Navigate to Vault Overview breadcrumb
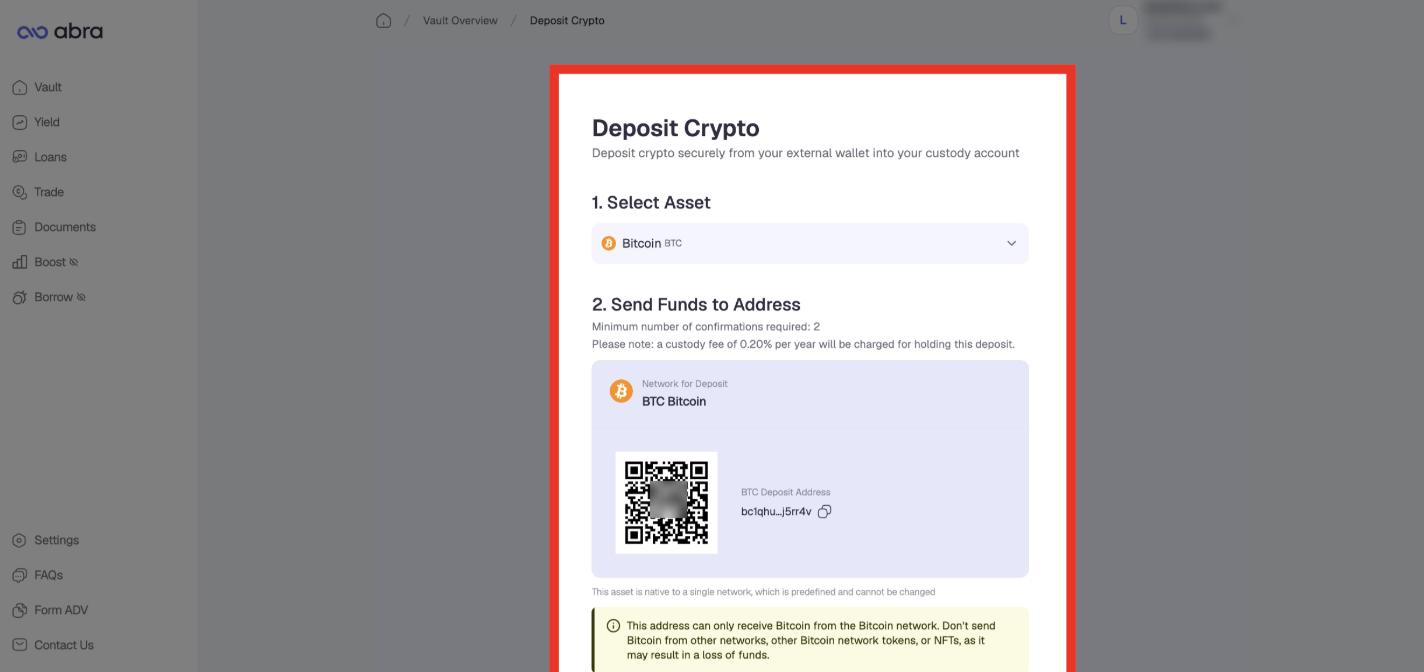This screenshot has height=672, width=1424. click(460, 20)
